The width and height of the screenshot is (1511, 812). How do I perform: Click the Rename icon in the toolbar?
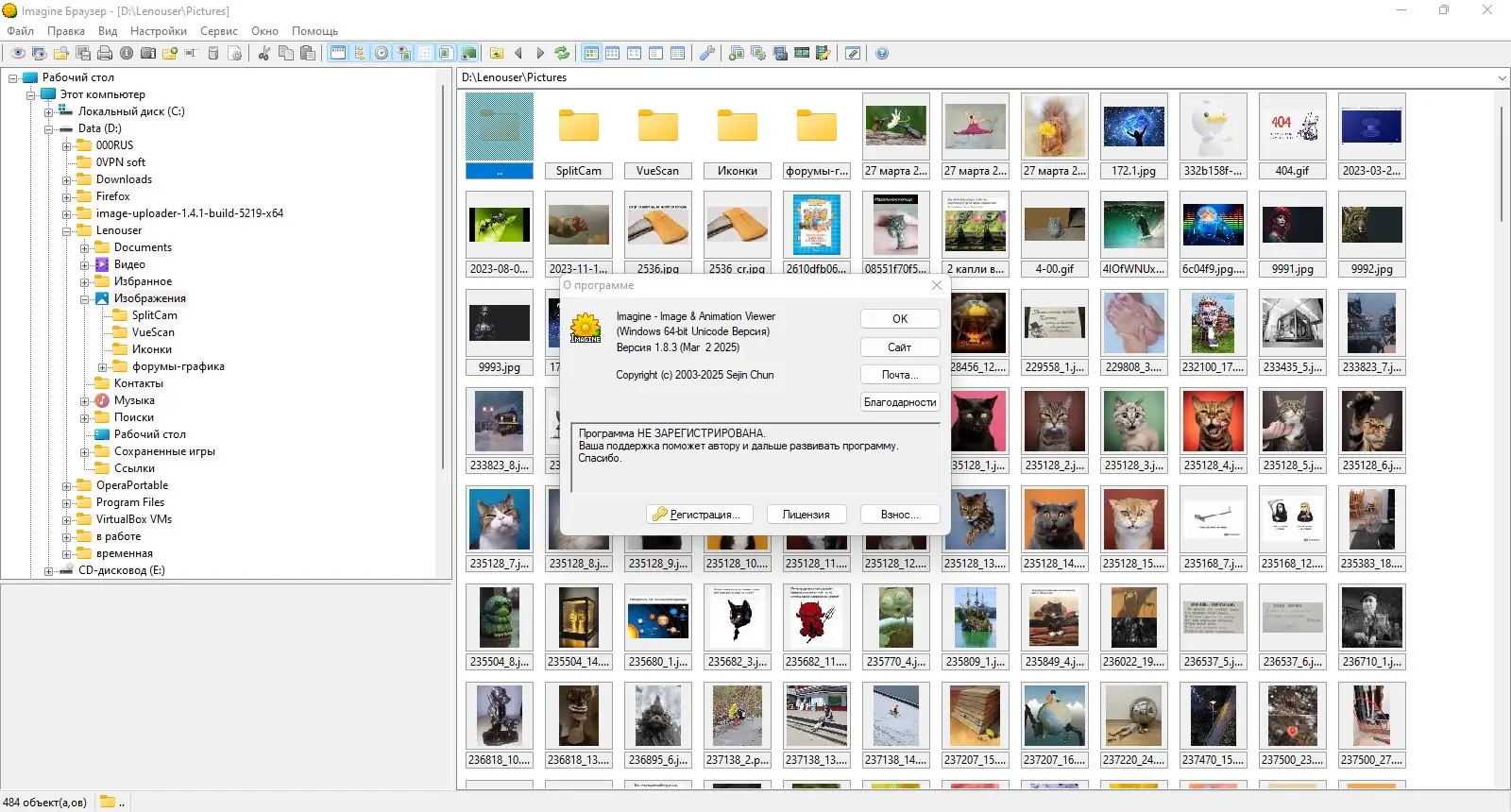[191, 54]
